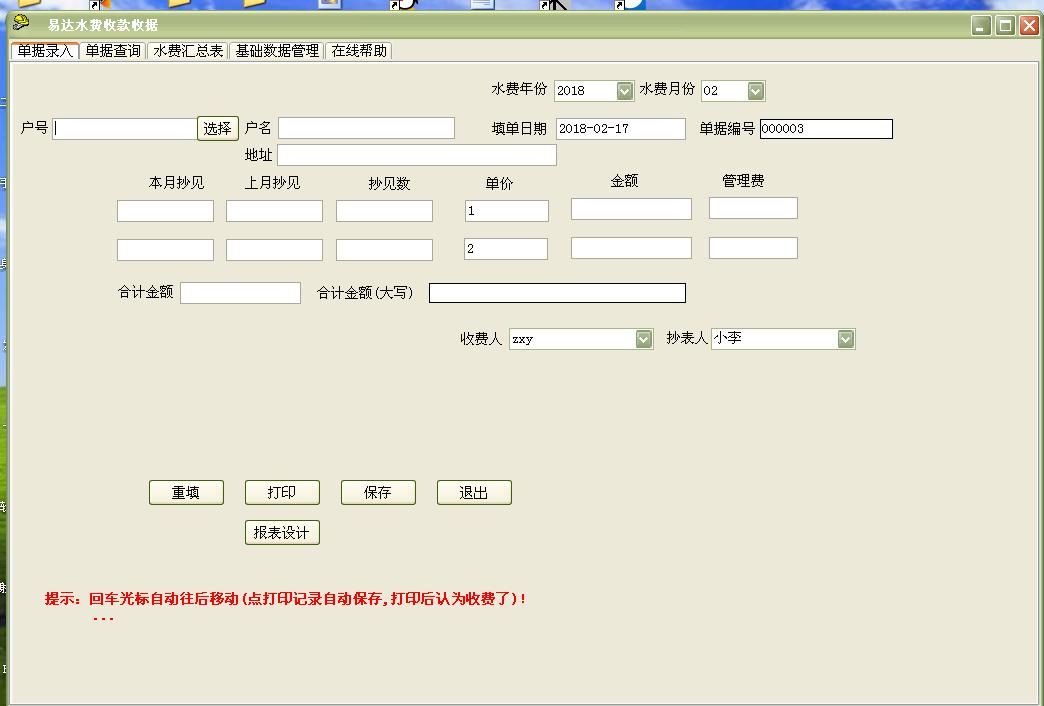The width and height of the screenshot is (1044, 706).
Task: Focus the 地址 input field
Action: click(x=417, y=155)
